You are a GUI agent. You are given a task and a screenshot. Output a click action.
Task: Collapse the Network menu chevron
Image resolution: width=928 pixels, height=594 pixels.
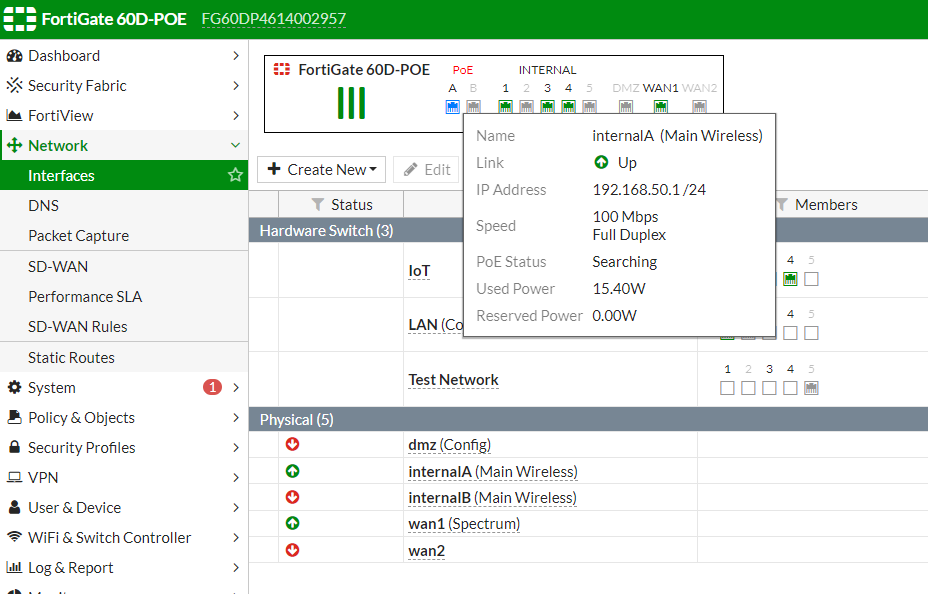236,146
